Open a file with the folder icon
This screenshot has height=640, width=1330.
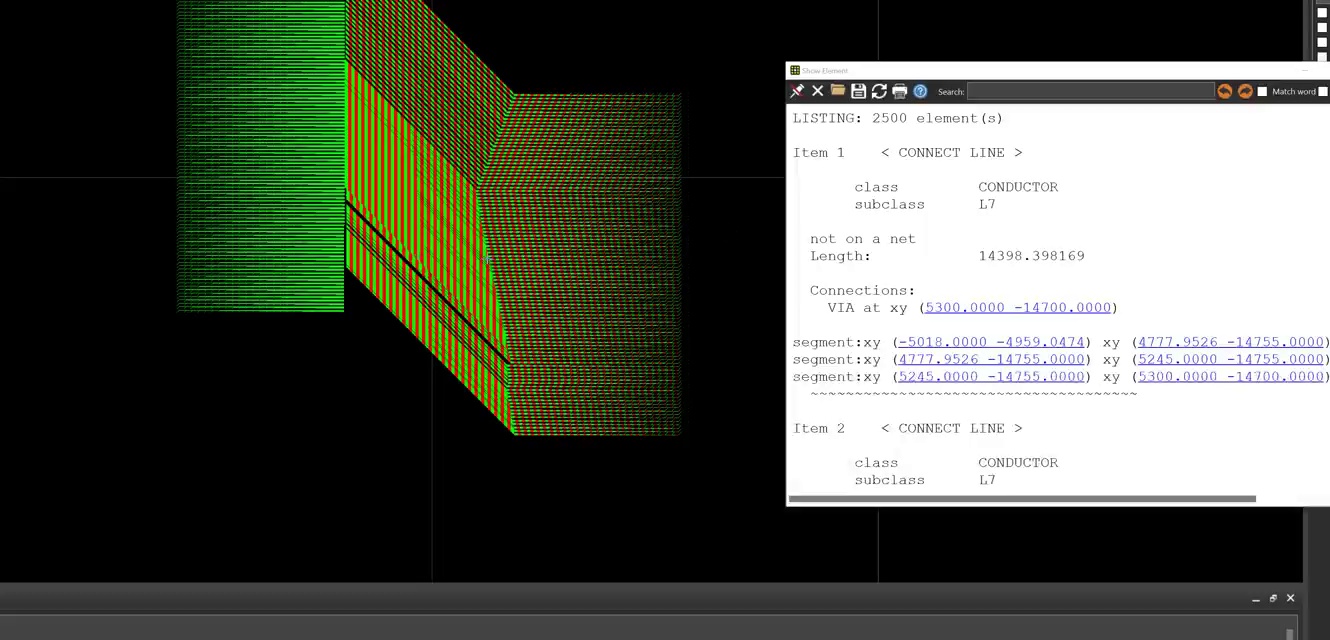click(838, 92)
